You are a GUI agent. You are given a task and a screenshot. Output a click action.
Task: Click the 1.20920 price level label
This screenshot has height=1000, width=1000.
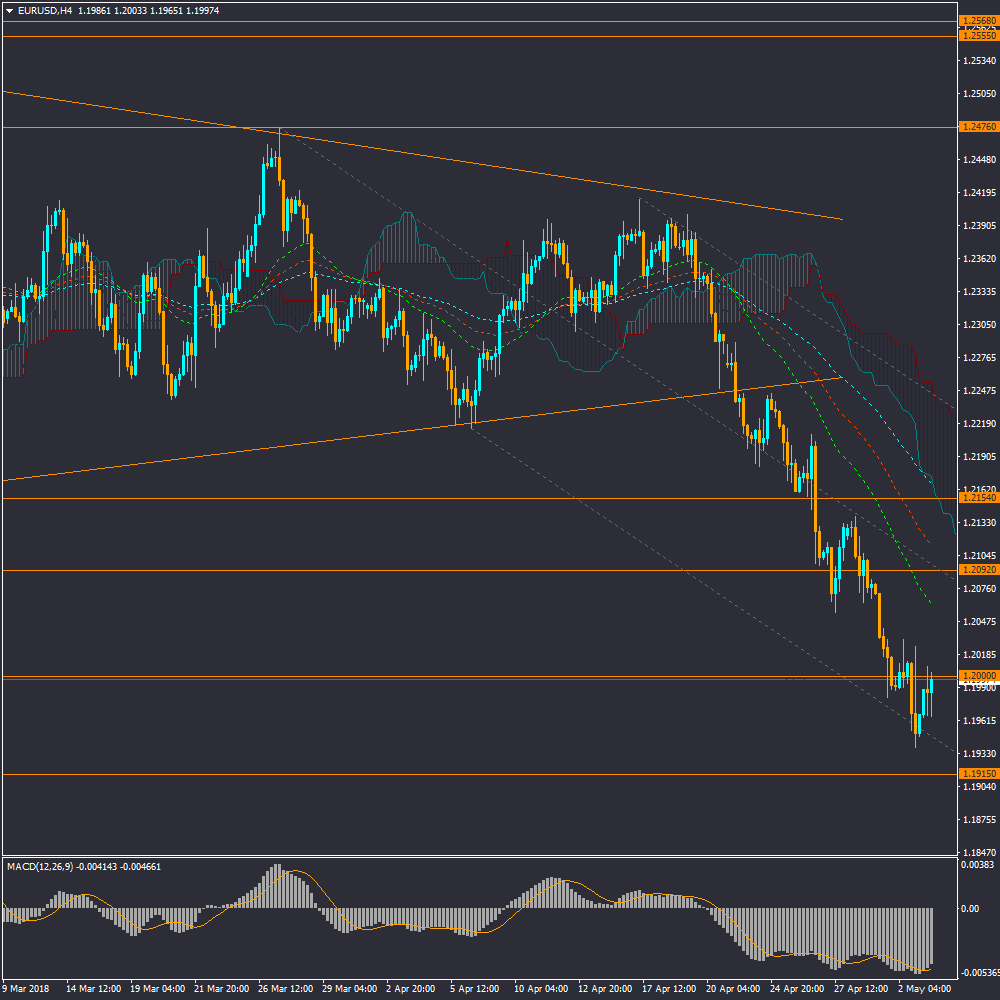pyautogui.click(x=977, y=570)
